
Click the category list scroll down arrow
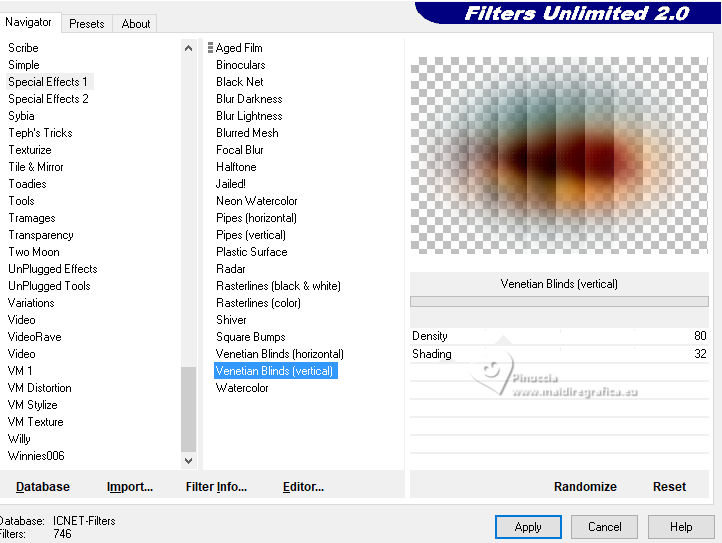pos(188,460)
